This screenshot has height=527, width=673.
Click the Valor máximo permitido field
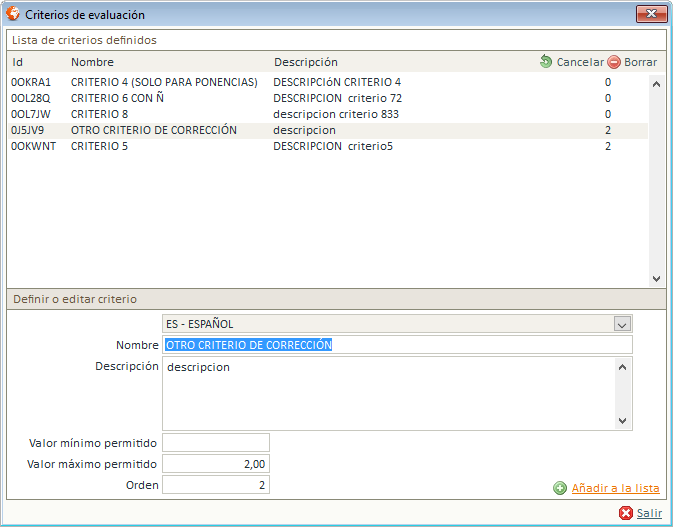coord(216,464)
